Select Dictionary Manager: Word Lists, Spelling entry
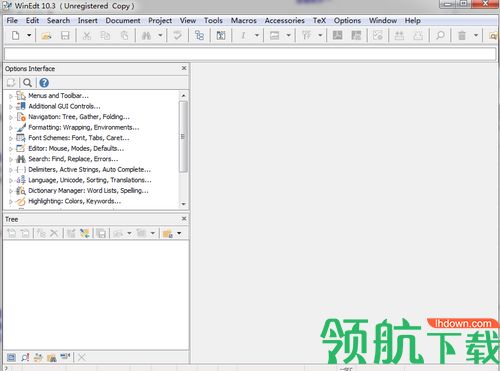This screenshot has height=371, width=500. coord(88,191)
